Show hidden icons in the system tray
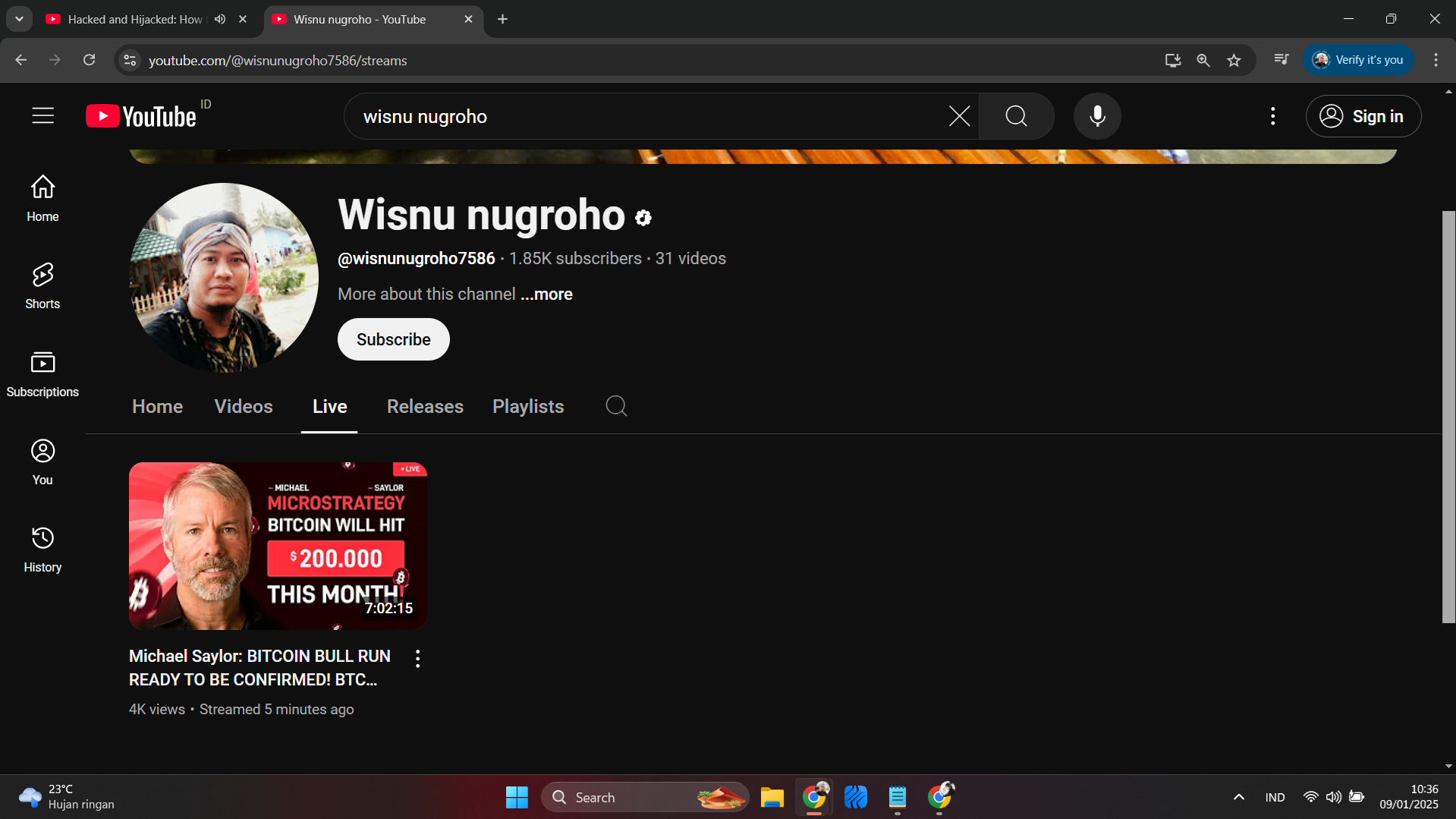 (1238, 797)
